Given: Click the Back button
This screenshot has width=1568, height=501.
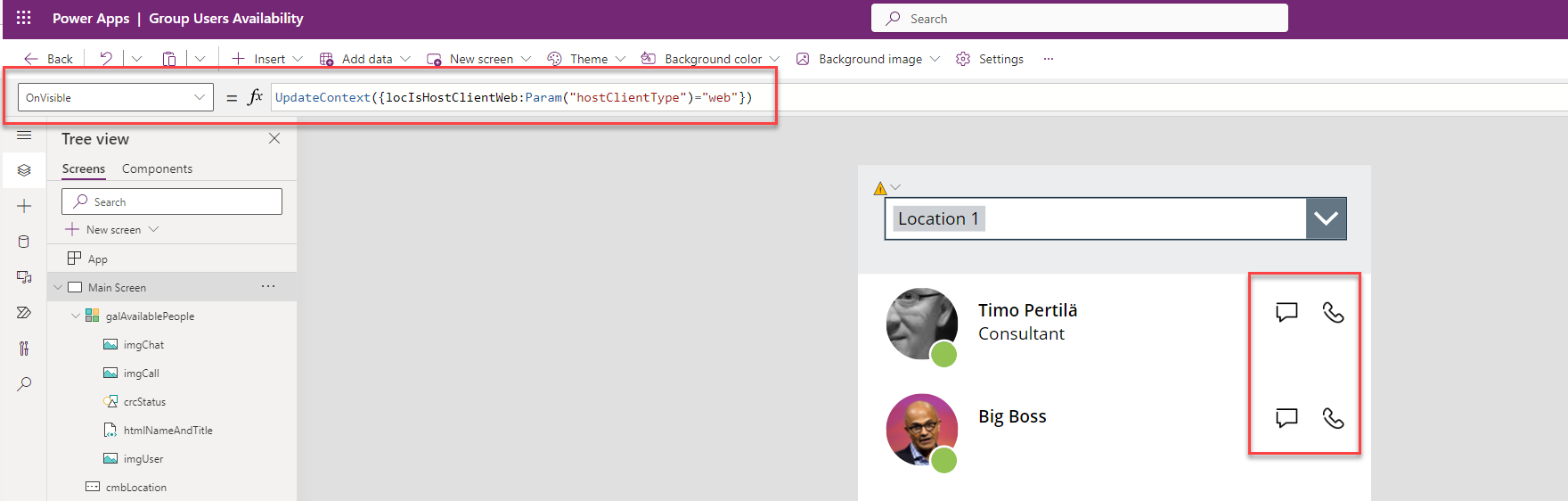Looking at the screenshot, I should click(49, 59).
